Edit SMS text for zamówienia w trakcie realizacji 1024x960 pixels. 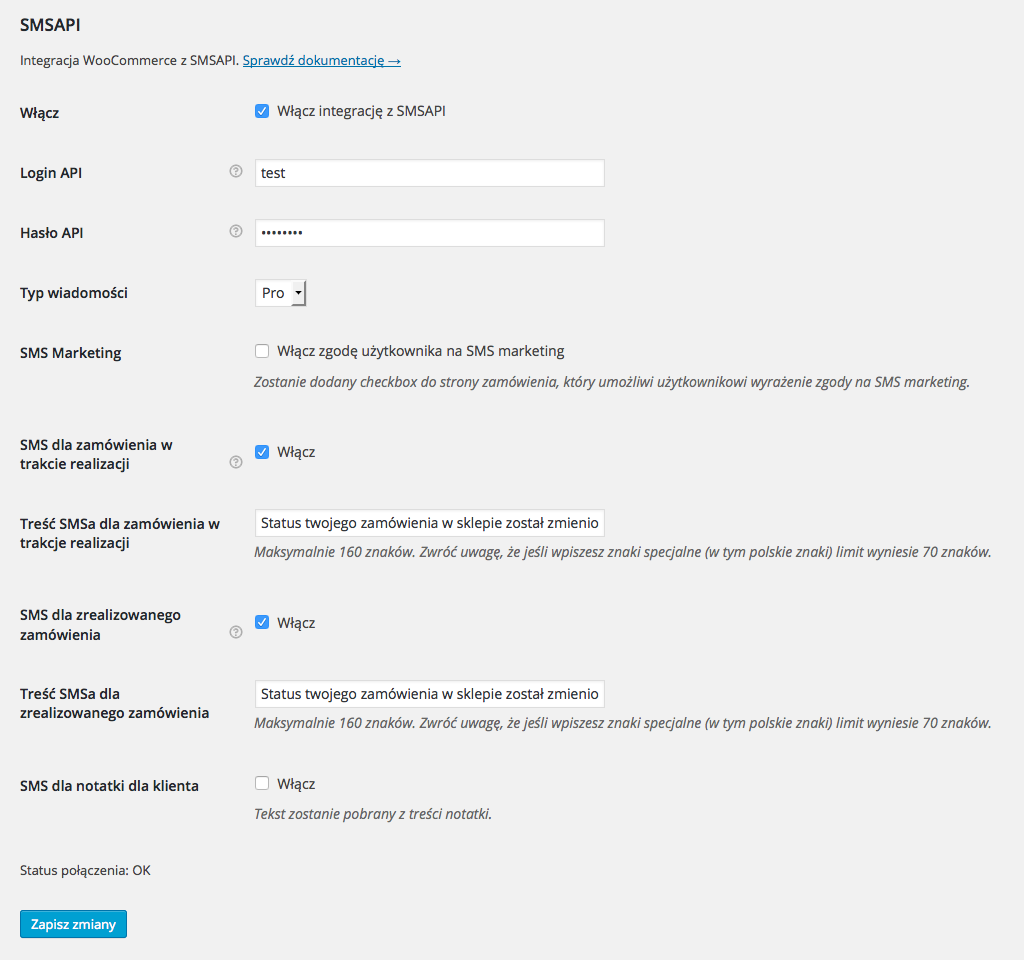click(x=430, y=523)
